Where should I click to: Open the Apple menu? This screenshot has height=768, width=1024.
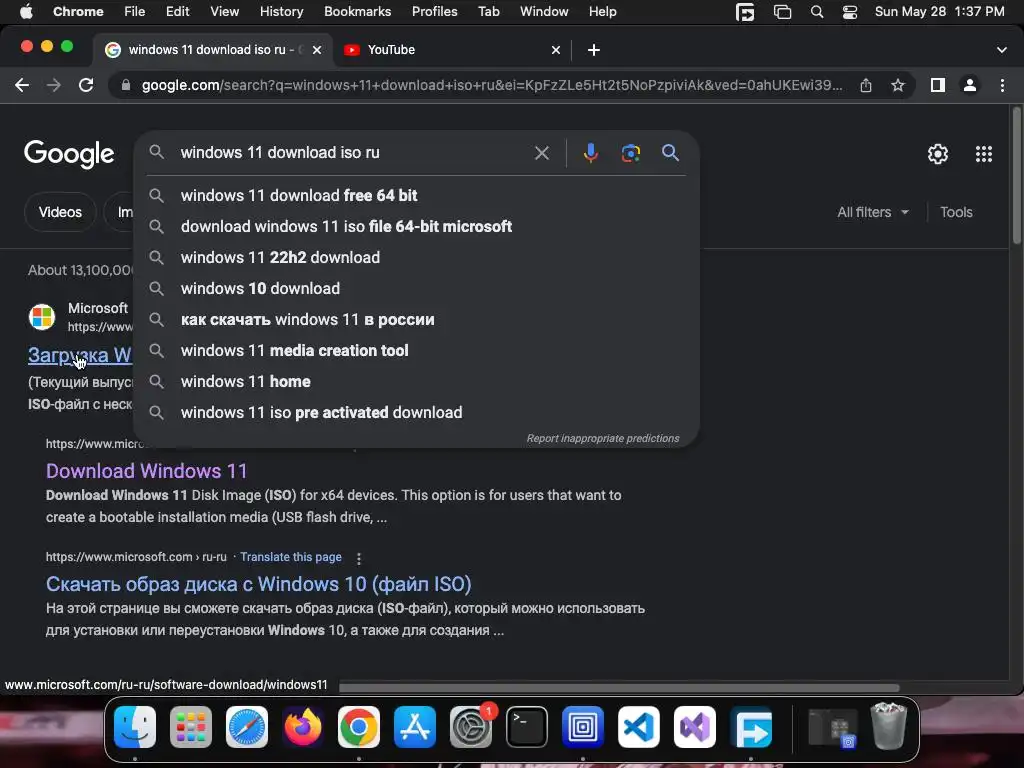click(x=26, y=12)
